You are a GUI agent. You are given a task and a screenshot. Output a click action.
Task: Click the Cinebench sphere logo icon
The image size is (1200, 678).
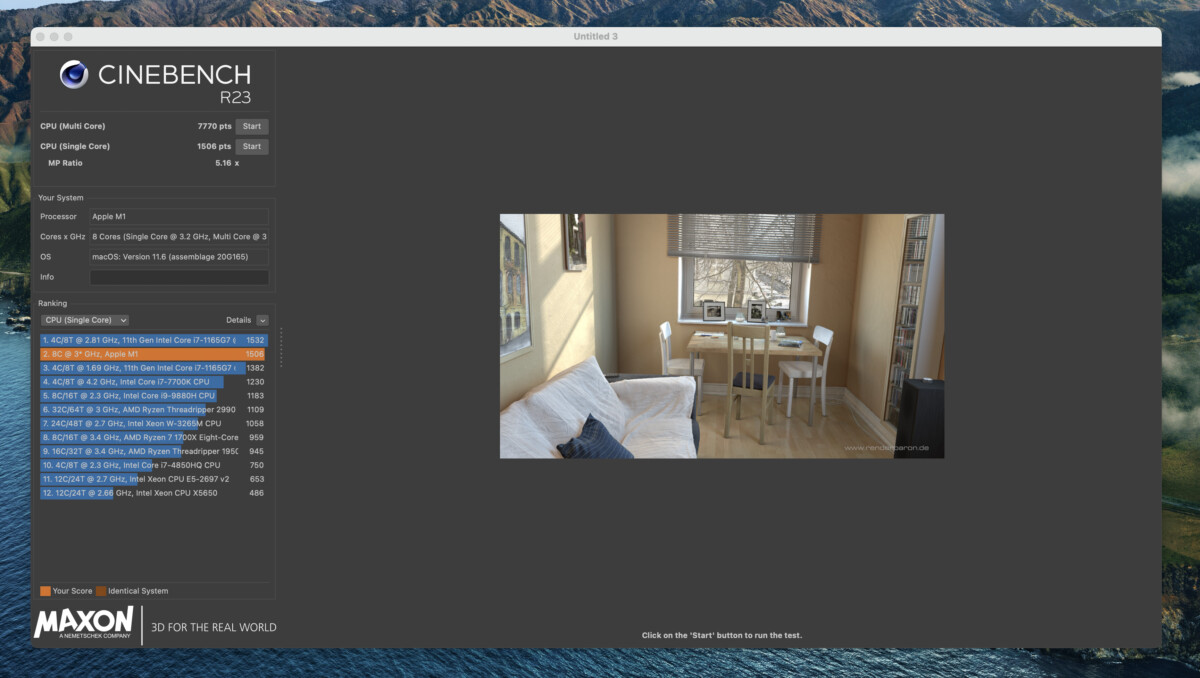pyautogui.click(x=74, y=75)
